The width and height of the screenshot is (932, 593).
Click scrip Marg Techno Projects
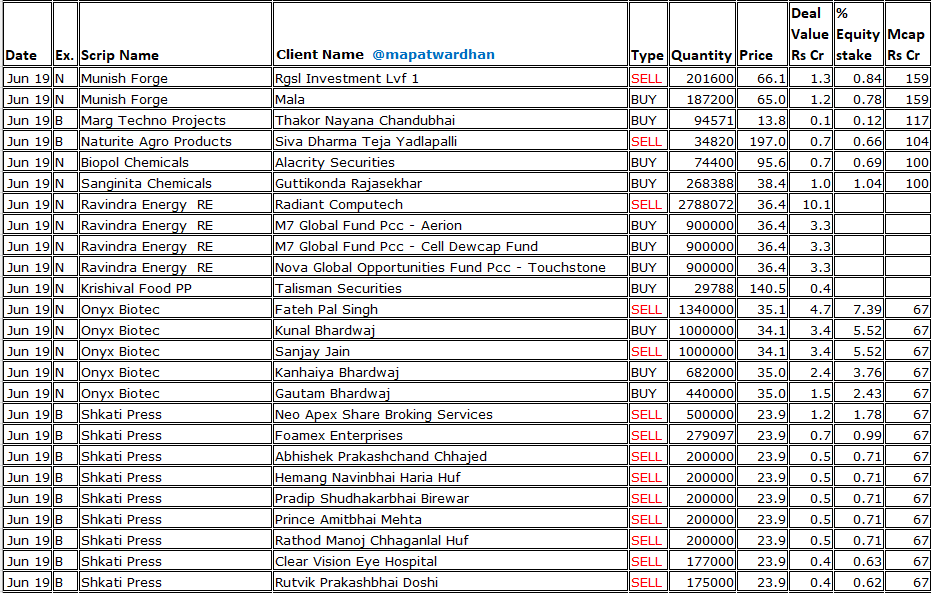coord(153,121)
